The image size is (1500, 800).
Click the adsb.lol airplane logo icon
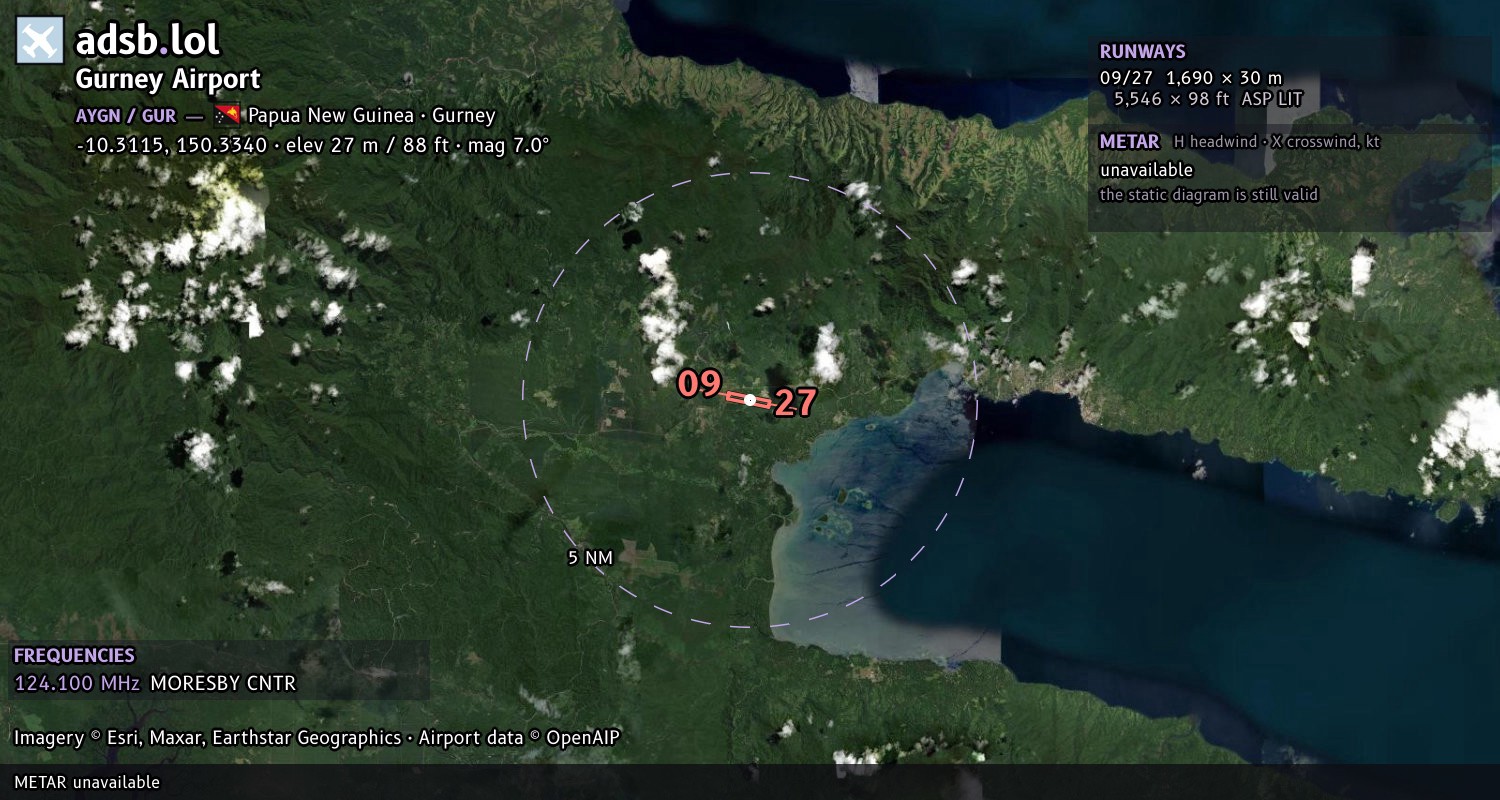(40, 41)
